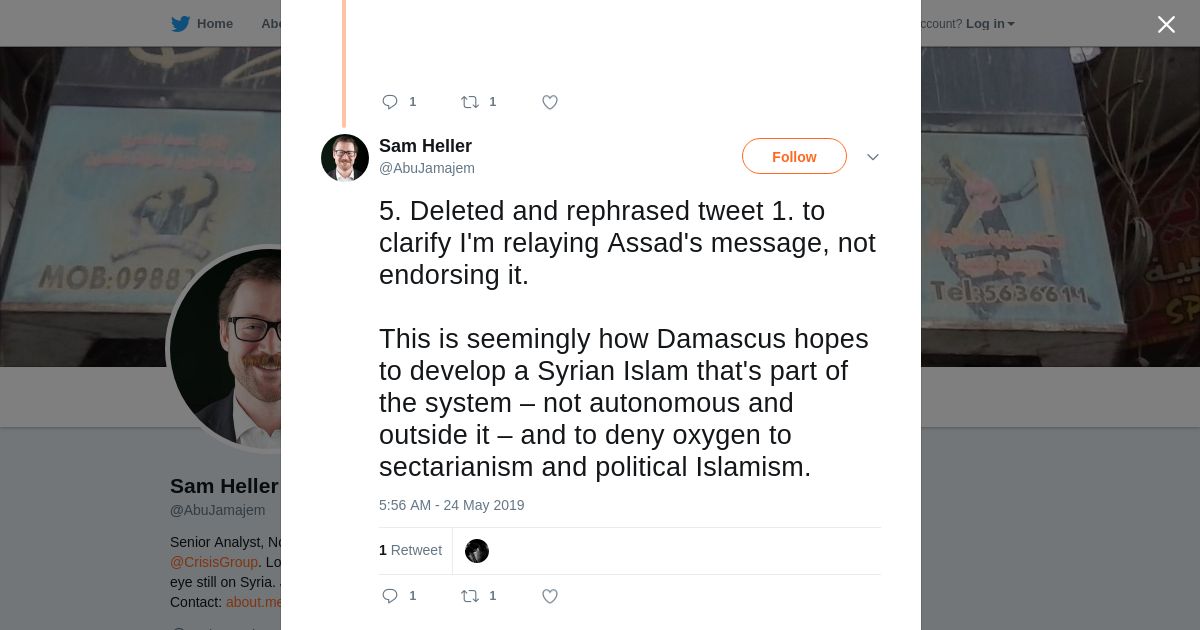
Task: Open the @CrisisGroup profile link
Action: click(x=214, y=562)
